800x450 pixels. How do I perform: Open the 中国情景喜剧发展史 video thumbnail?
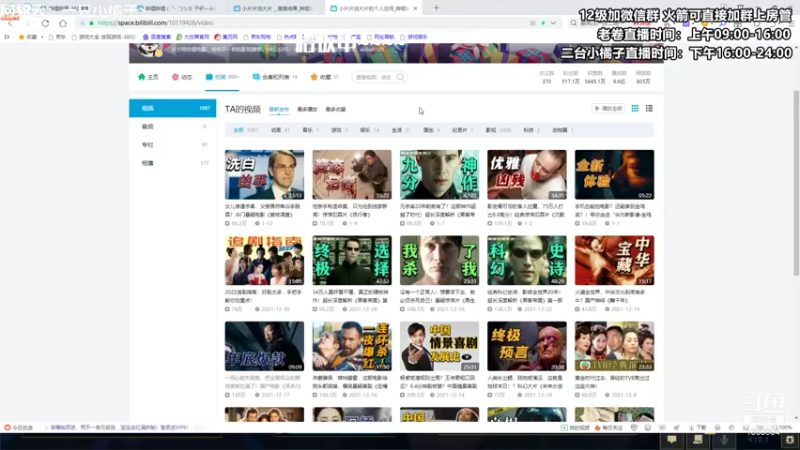[439, 346]
